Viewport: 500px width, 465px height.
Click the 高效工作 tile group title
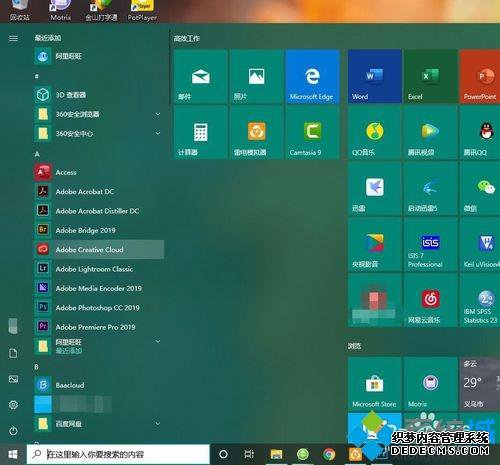186,38
